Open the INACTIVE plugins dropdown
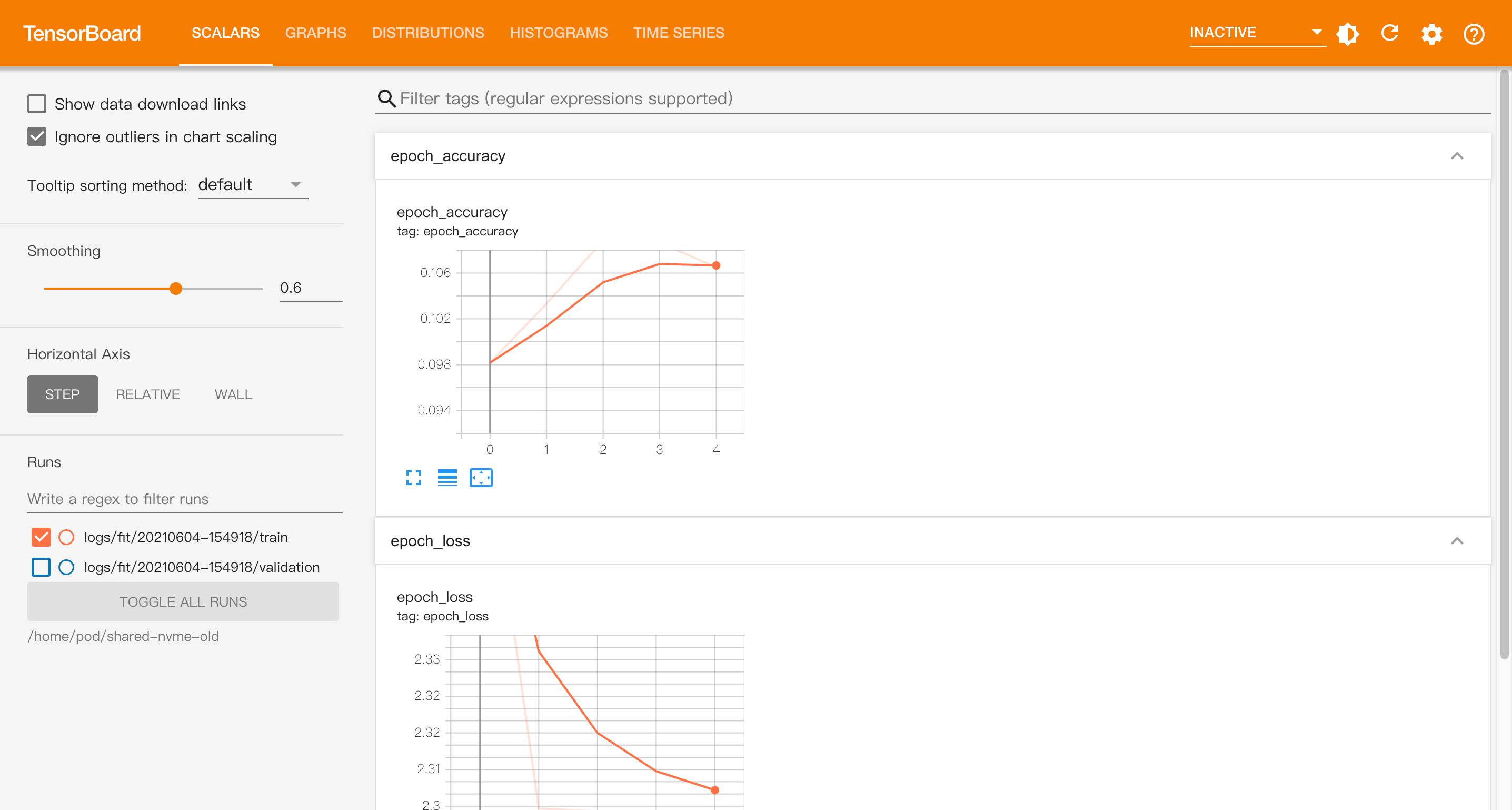 (1257, 33)
